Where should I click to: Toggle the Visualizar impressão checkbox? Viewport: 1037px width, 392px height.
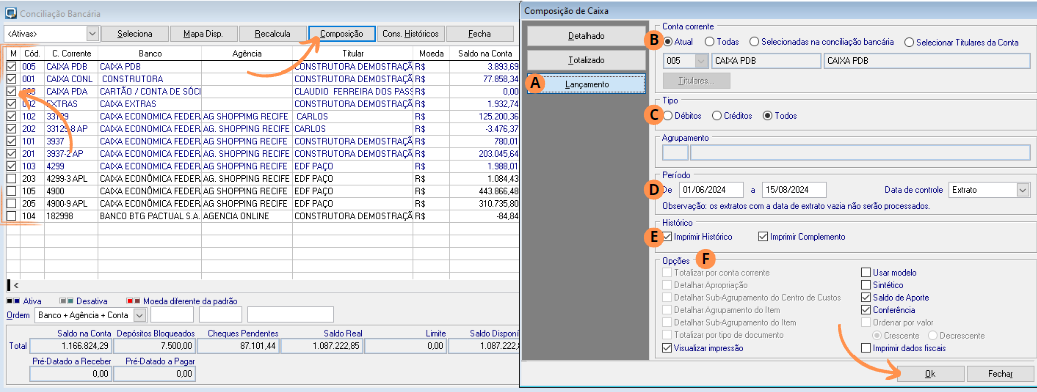pos(667,348)
